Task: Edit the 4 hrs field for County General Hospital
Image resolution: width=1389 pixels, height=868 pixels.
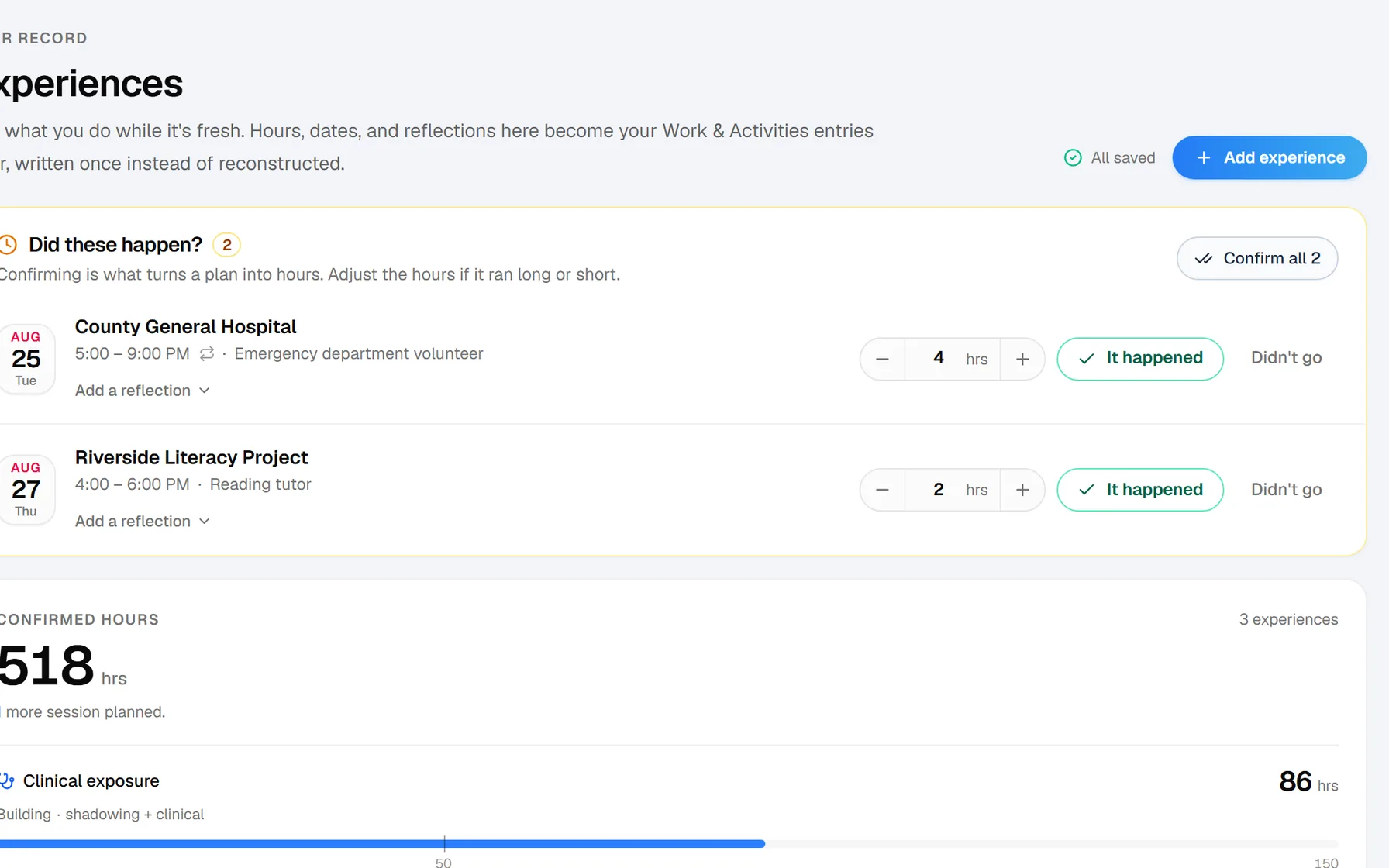Action: [953, 359]
